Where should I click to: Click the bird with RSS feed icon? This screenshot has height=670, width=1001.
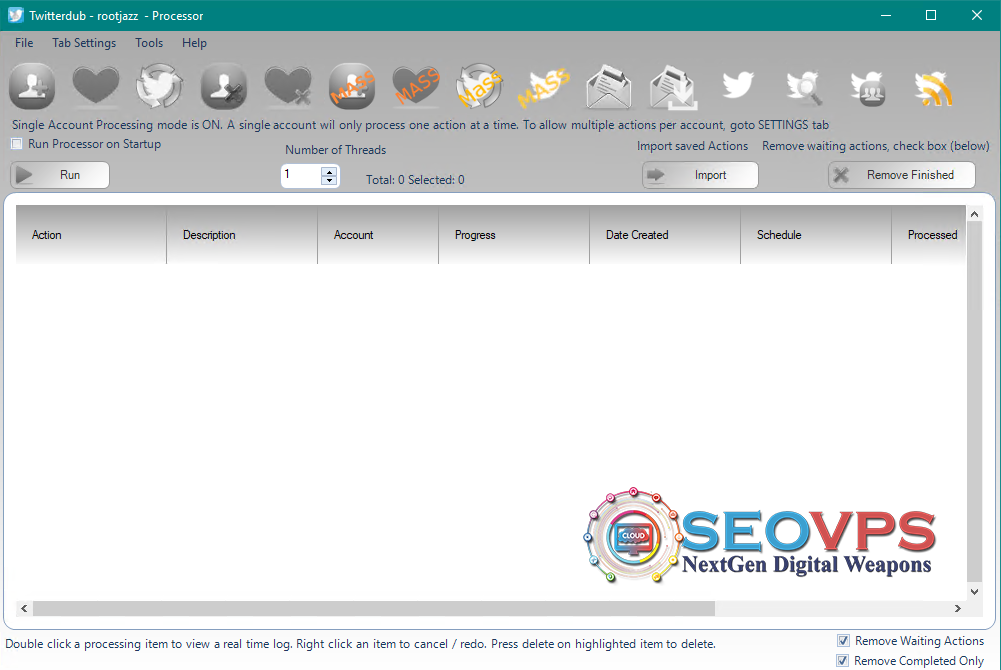[933, 87]
